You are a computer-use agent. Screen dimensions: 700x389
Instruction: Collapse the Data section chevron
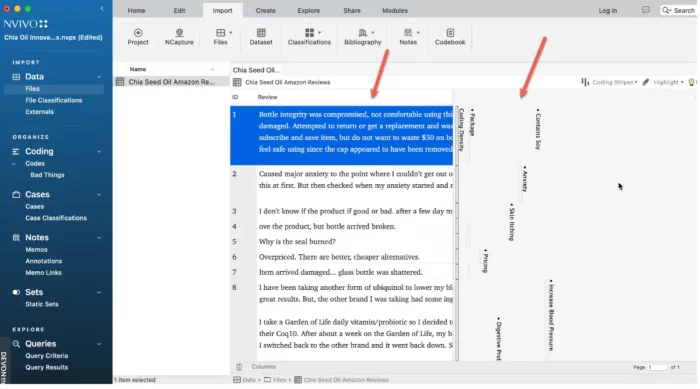[x=99, y=77]
